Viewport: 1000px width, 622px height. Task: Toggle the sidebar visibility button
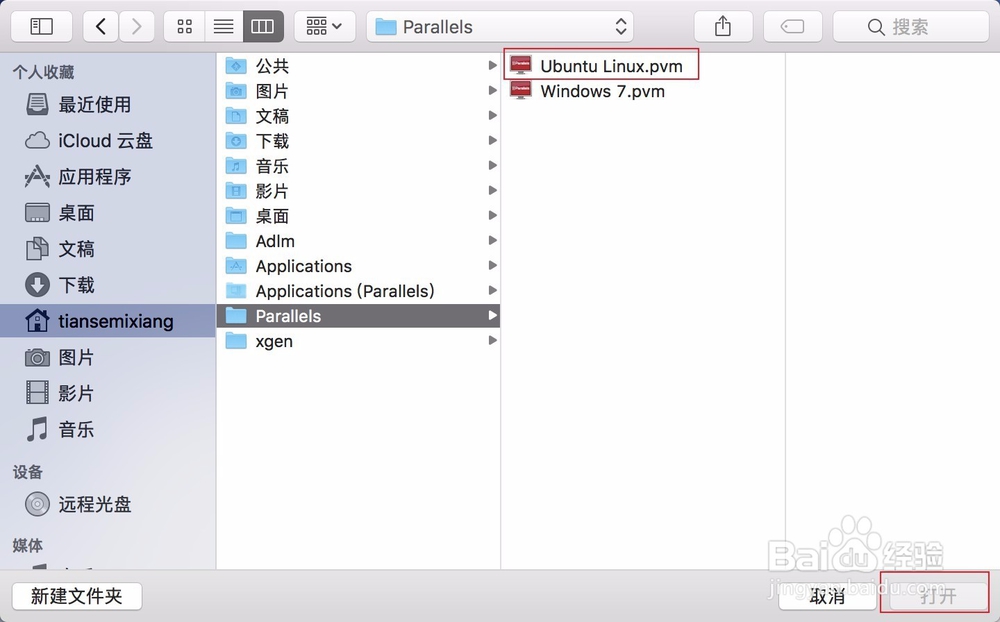tap(41, 26)
